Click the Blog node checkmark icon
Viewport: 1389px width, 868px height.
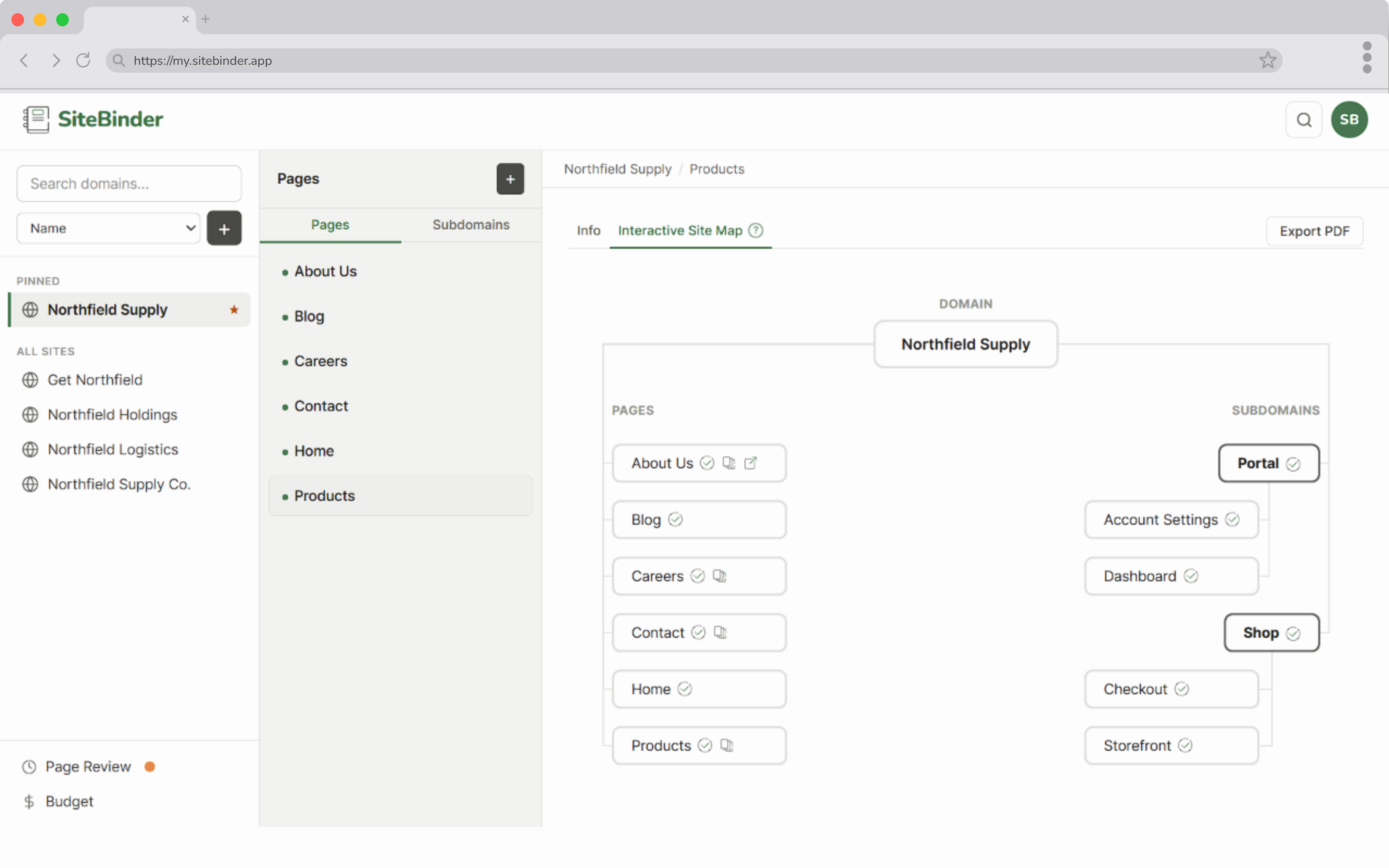676,520
